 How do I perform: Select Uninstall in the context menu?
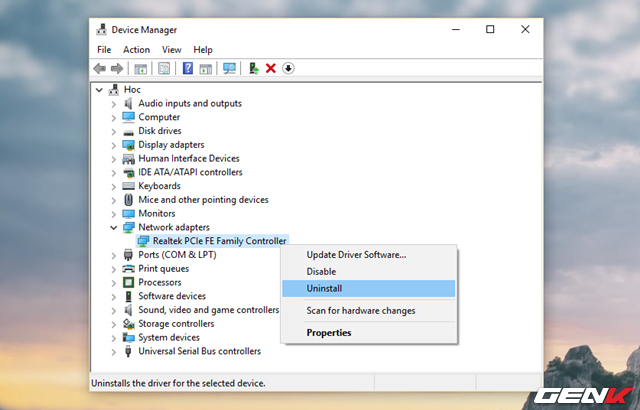(369, 288)
